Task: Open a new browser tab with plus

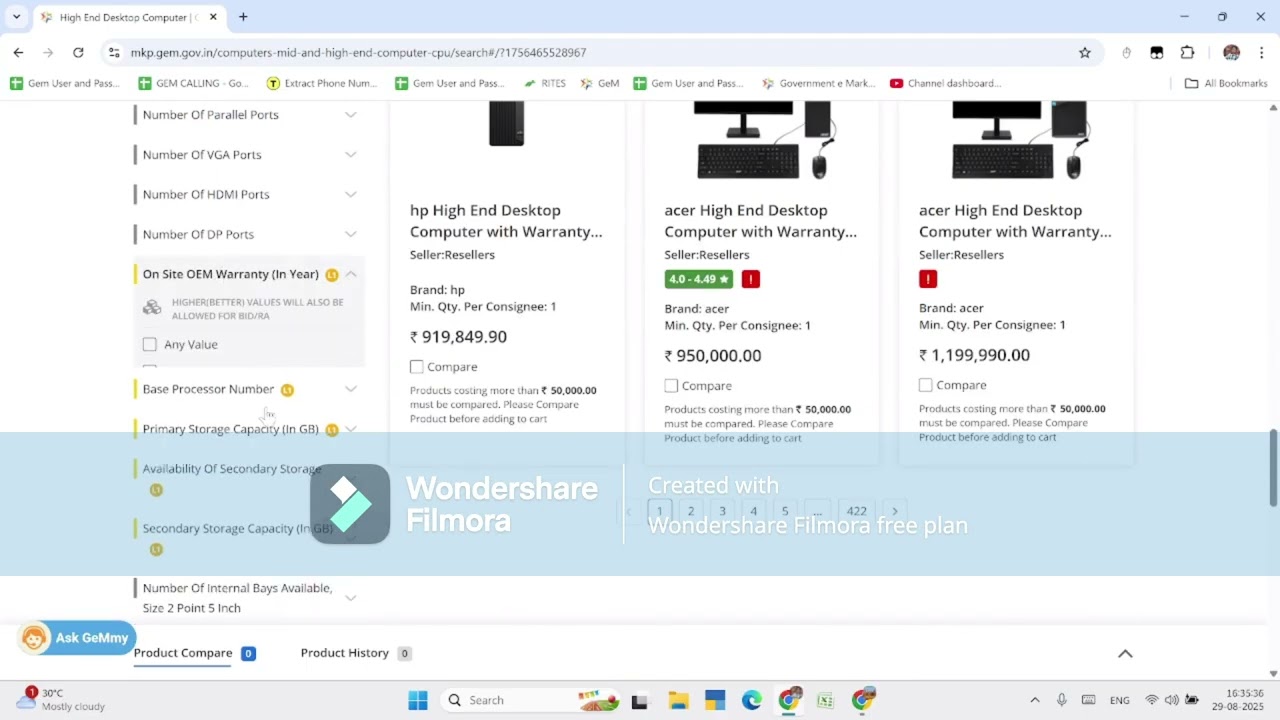Action: [x=243, y=17]
